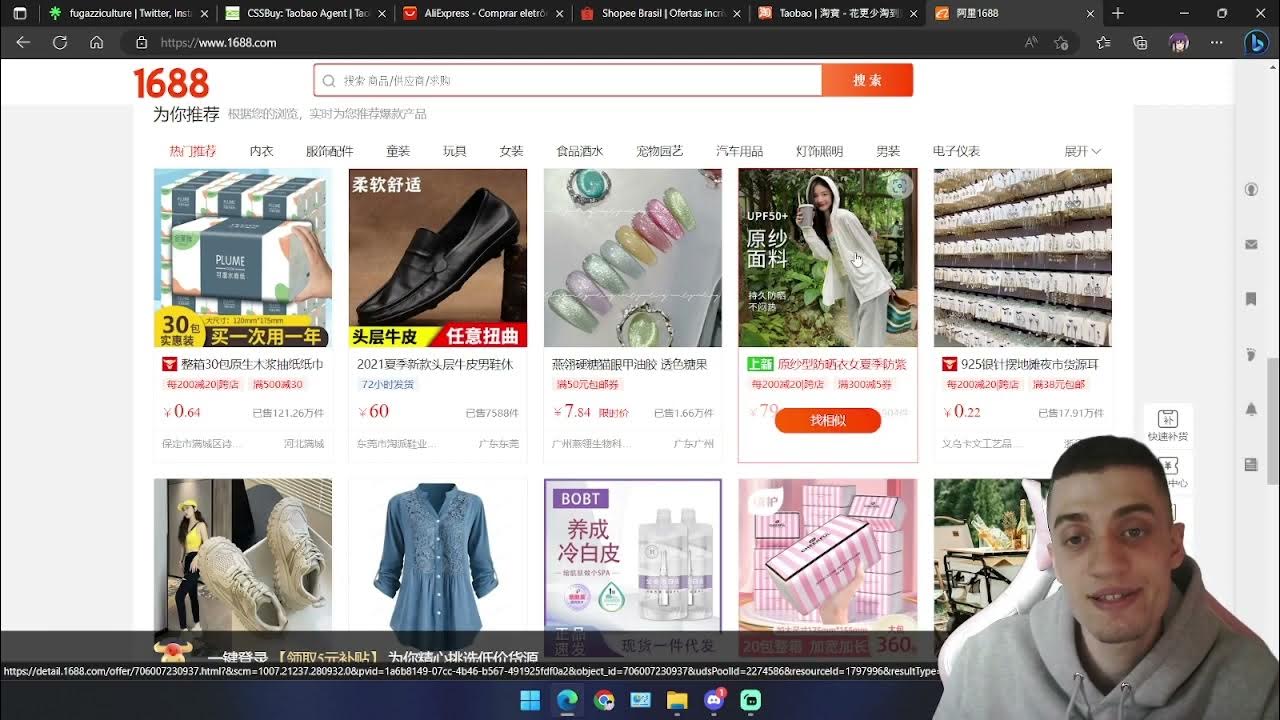Reload the 1688 page

coord(60,43)
